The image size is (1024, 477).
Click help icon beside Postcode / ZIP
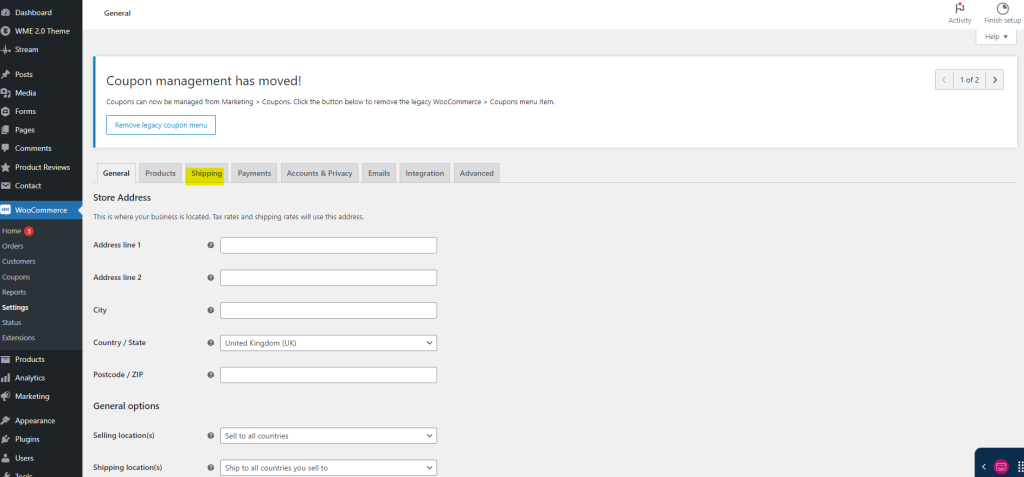click(210, 375)
